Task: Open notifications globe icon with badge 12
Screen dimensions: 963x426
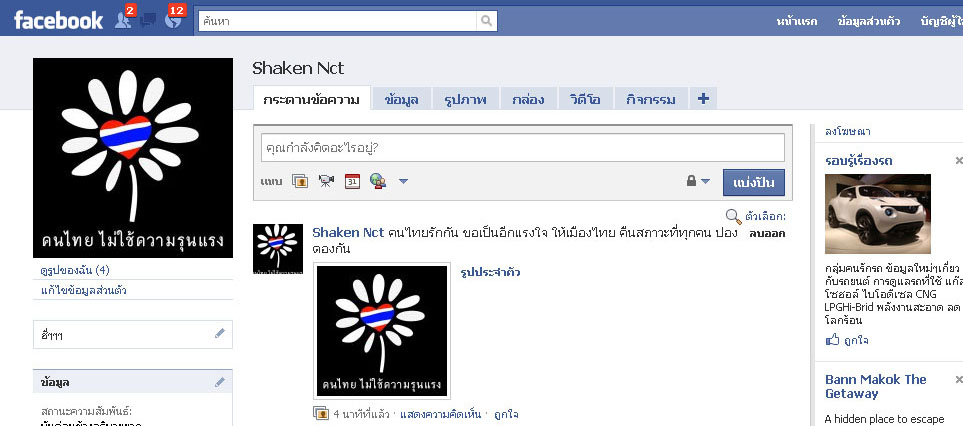Action: tap(173, 21)
